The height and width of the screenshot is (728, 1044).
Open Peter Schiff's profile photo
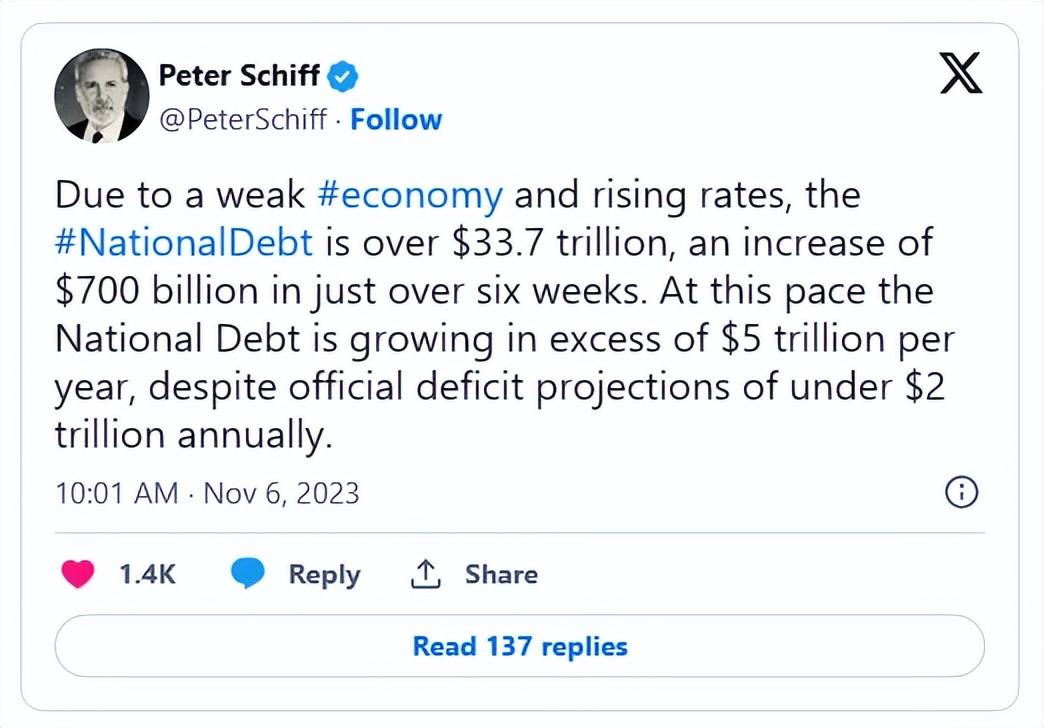click(101, 96)
